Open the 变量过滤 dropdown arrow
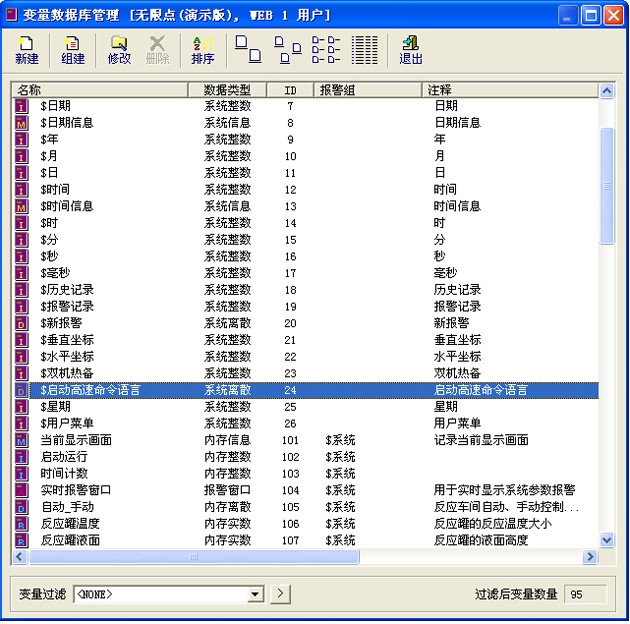Viewport: 630px width, 624px height. [256, 594]
